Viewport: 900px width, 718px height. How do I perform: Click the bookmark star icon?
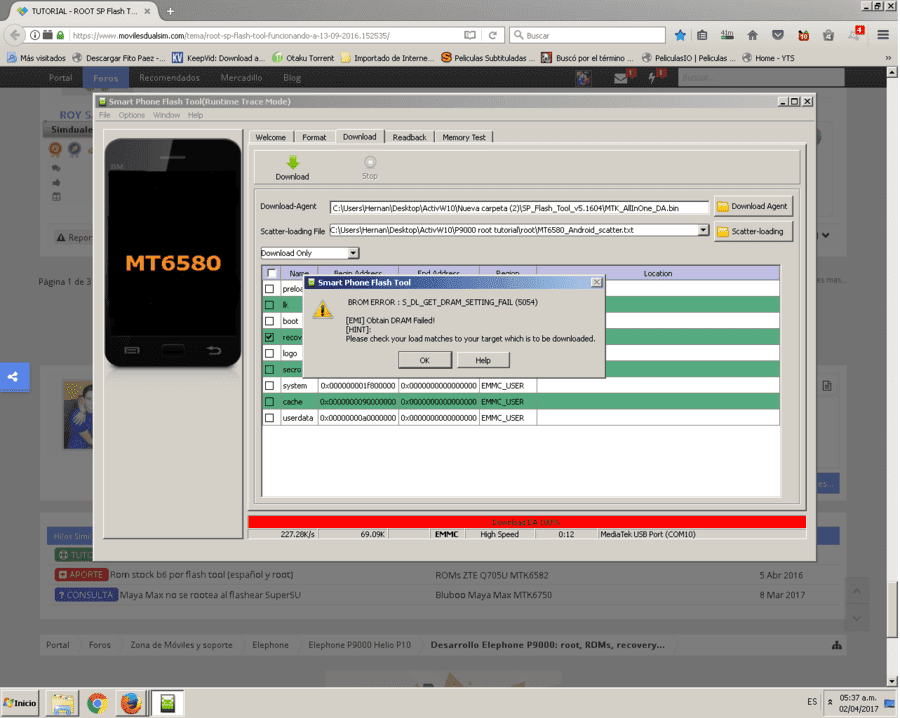click(680, 35)
